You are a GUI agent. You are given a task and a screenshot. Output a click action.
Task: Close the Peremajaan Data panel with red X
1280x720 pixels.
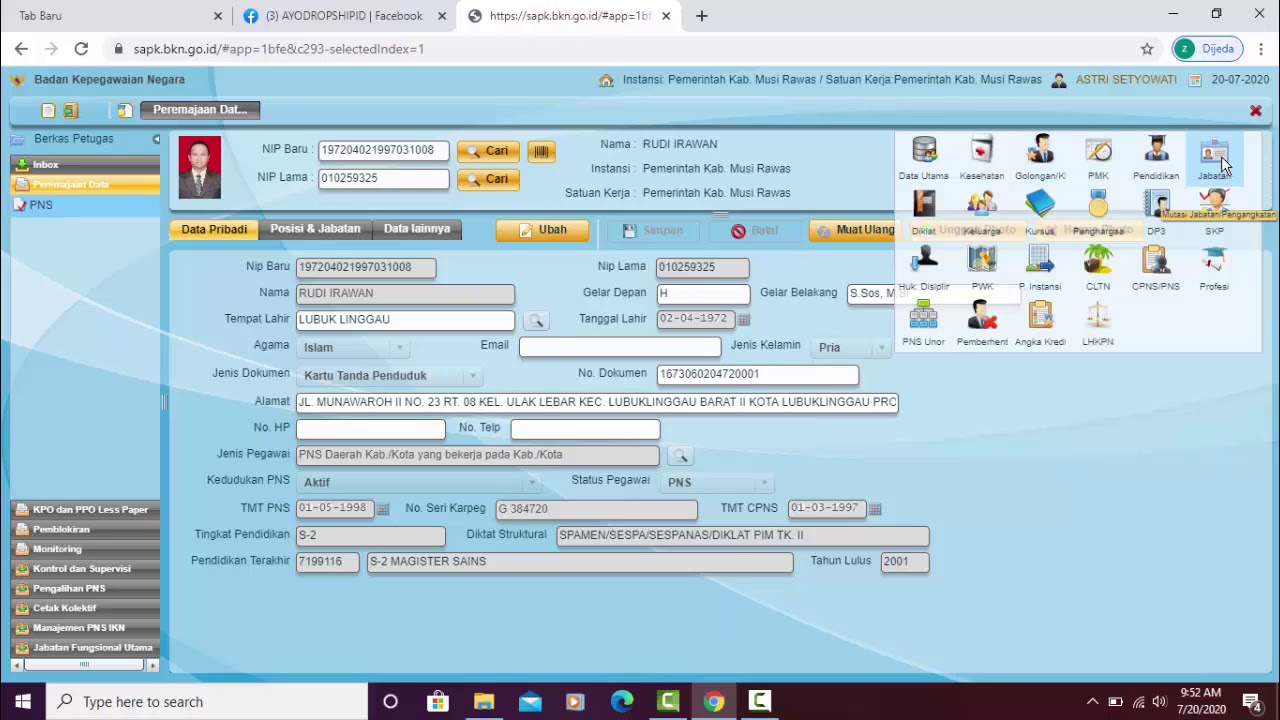[1256, 110]
